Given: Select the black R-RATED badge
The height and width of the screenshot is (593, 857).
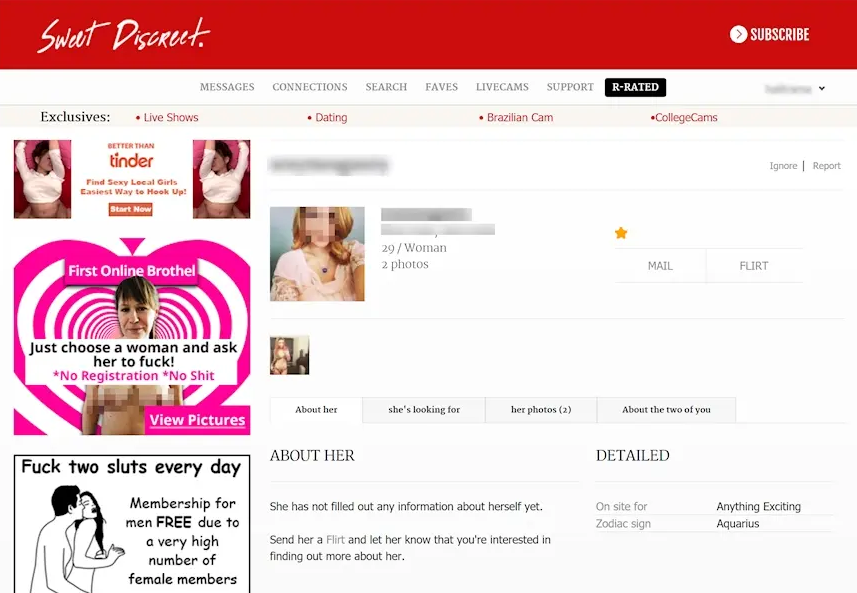Looking at the screenshot, I should (x=635, y=87).
